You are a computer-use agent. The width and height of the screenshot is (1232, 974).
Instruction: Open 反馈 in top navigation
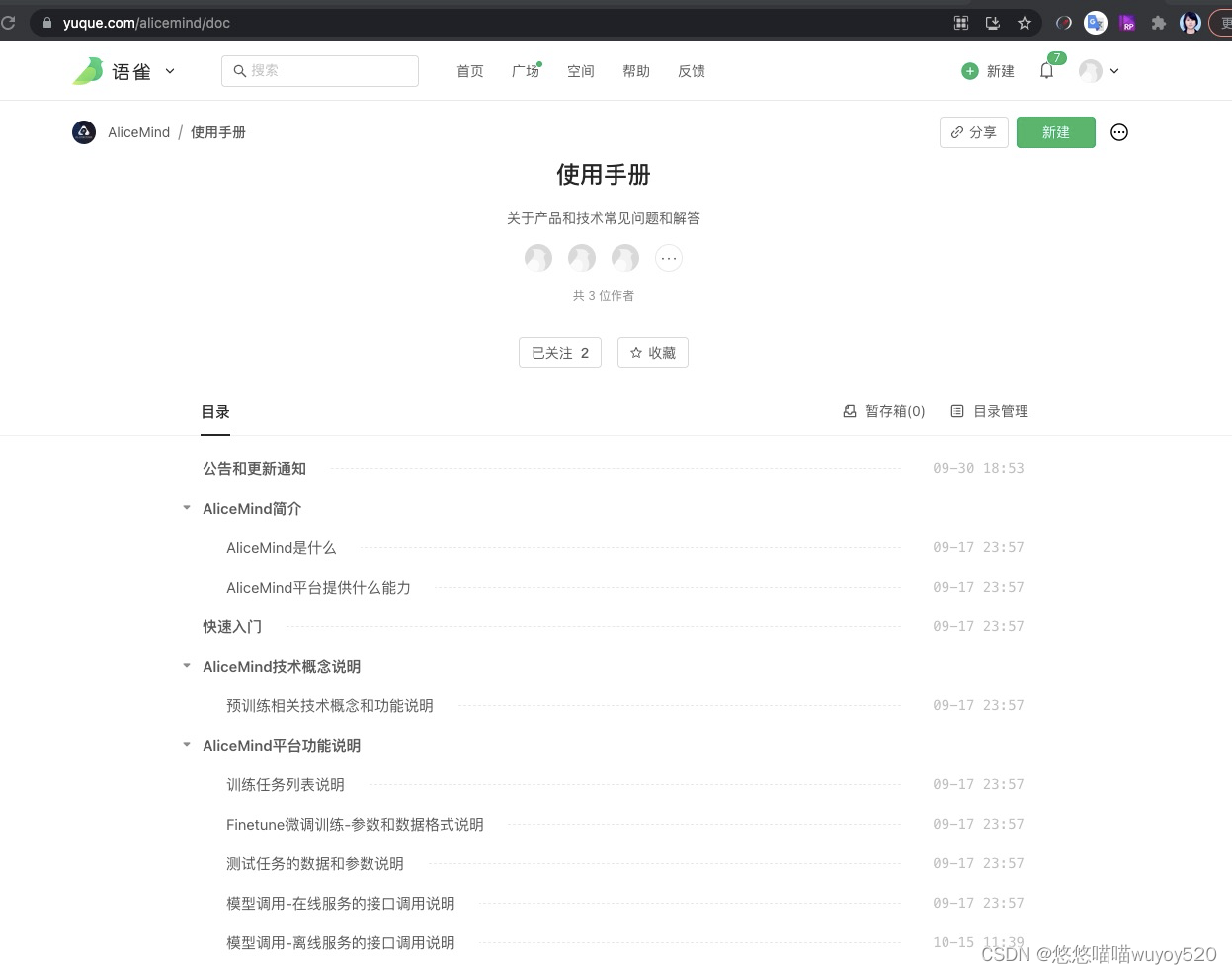692,71
